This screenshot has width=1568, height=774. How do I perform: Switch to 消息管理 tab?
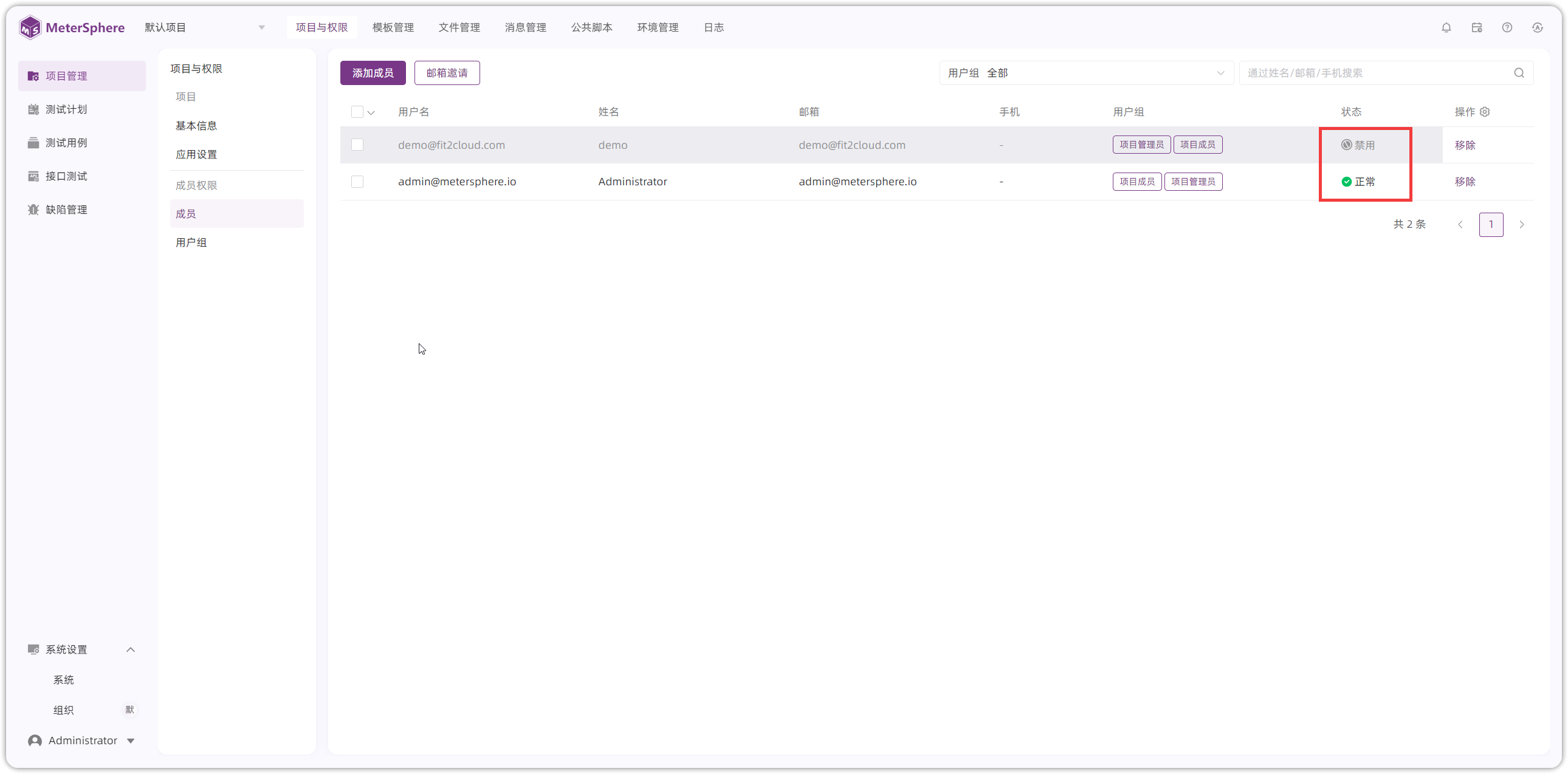[525, 27]
